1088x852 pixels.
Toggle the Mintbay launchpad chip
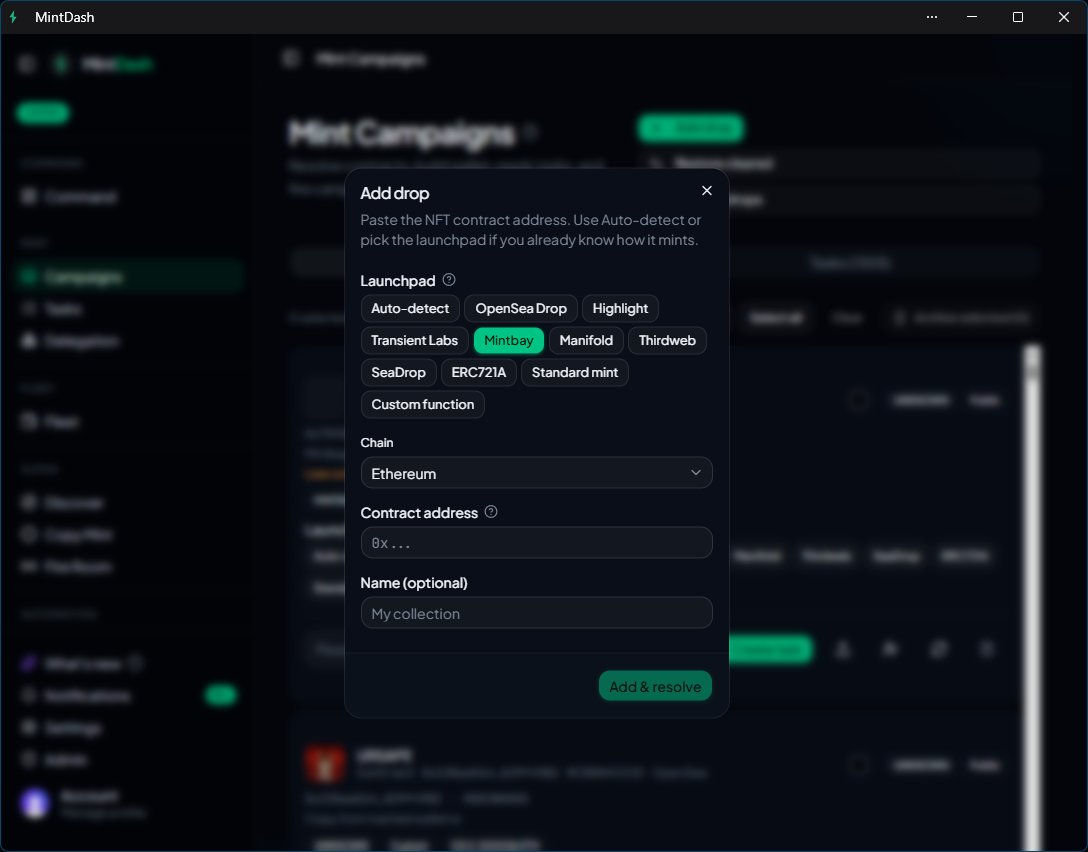(509, 341)
